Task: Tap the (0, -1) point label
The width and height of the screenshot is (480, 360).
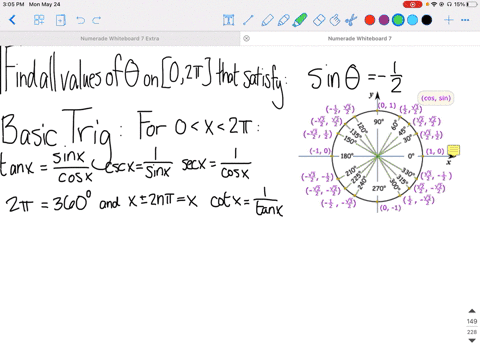Action: tap(390, 208)
